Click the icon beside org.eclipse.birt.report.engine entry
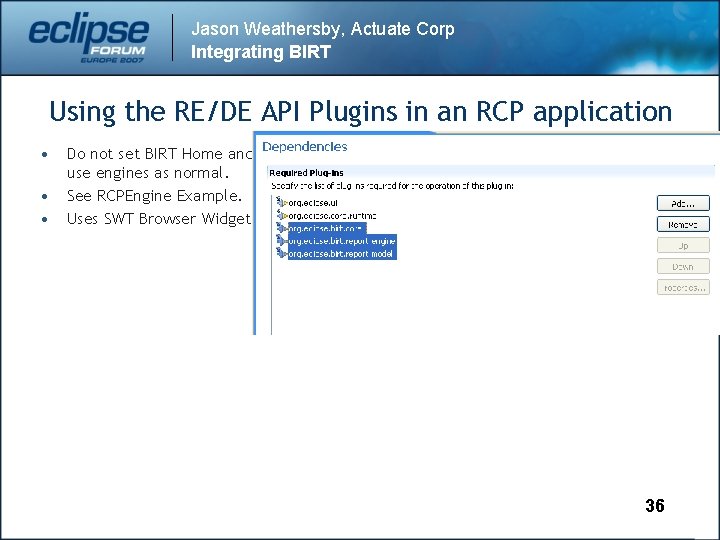The image size is (720, 540). coord(281,240)
